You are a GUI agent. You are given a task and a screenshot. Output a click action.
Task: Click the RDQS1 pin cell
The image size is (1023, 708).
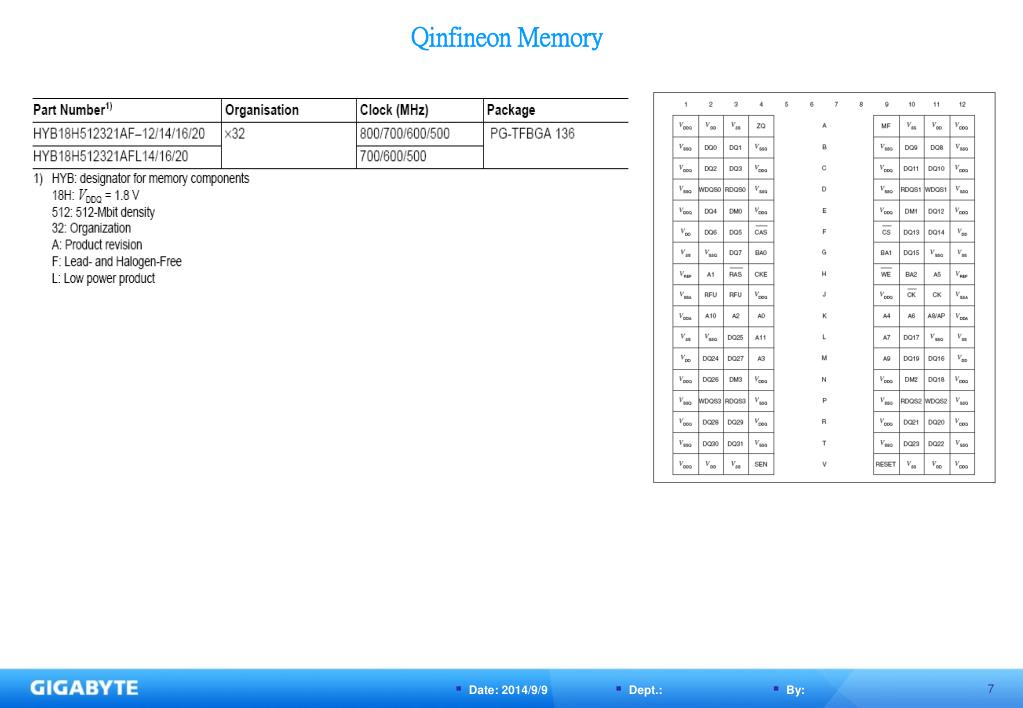coord(911,190)
